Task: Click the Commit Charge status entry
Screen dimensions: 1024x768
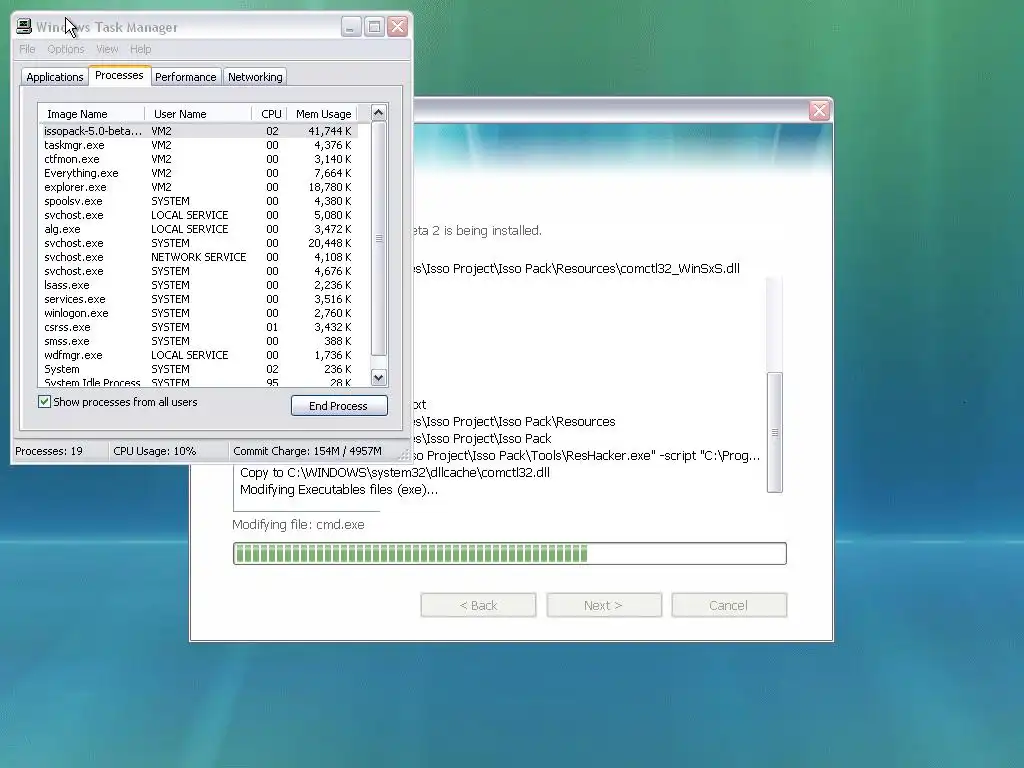Action: (308, 451)
